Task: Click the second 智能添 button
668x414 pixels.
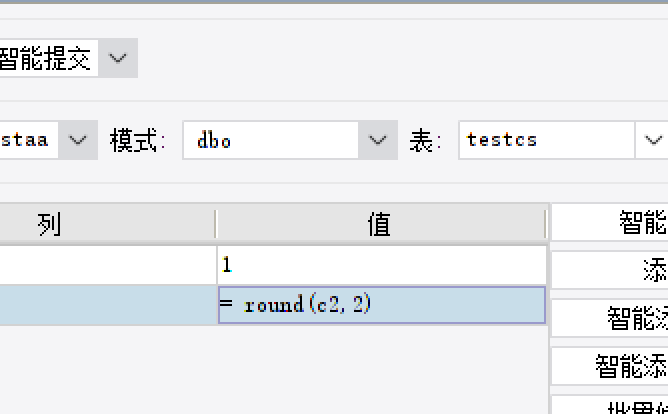Action: click(610, 366)
